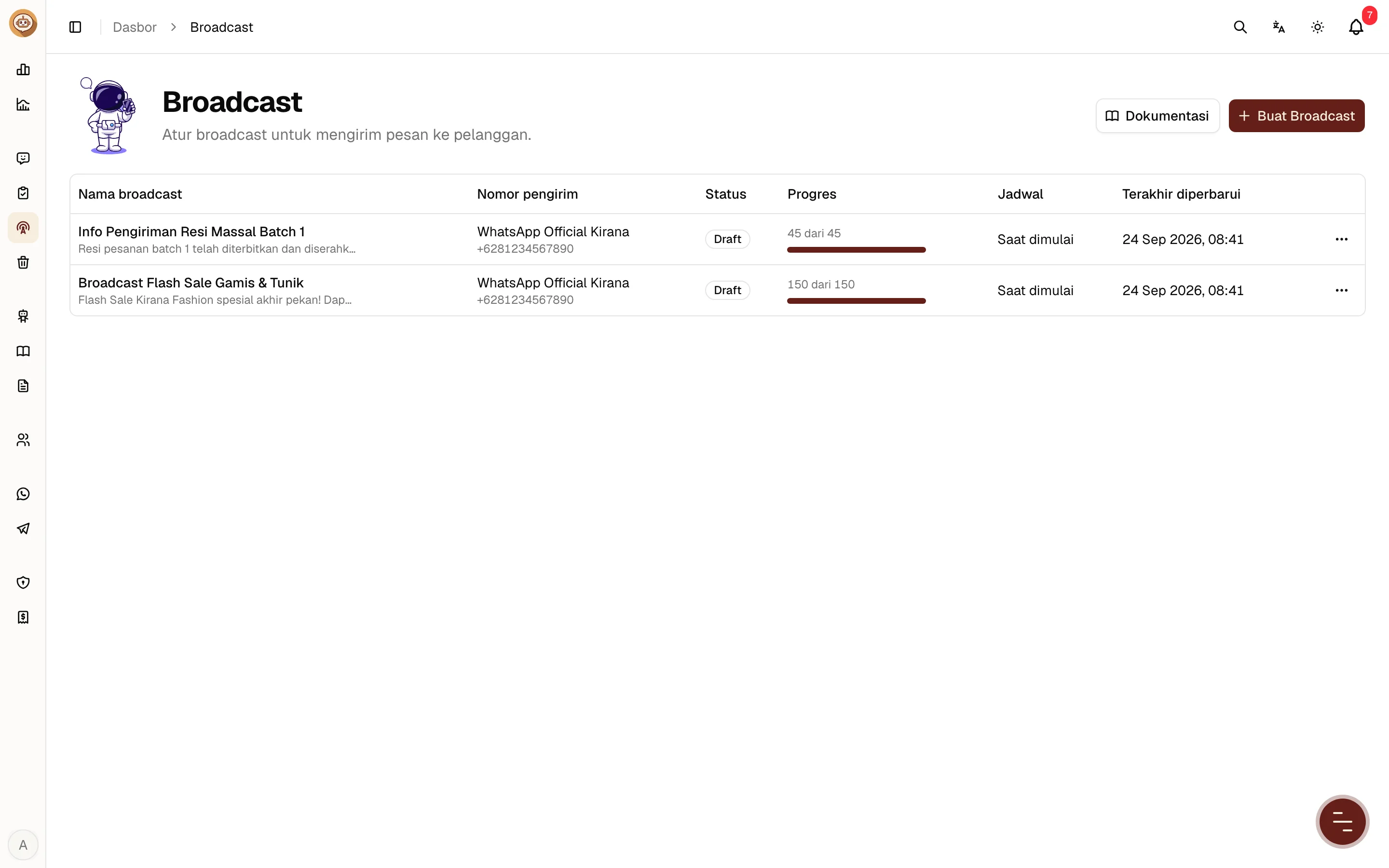
Task: Open the chat message sidebar icon
Action: pos(23,159)
